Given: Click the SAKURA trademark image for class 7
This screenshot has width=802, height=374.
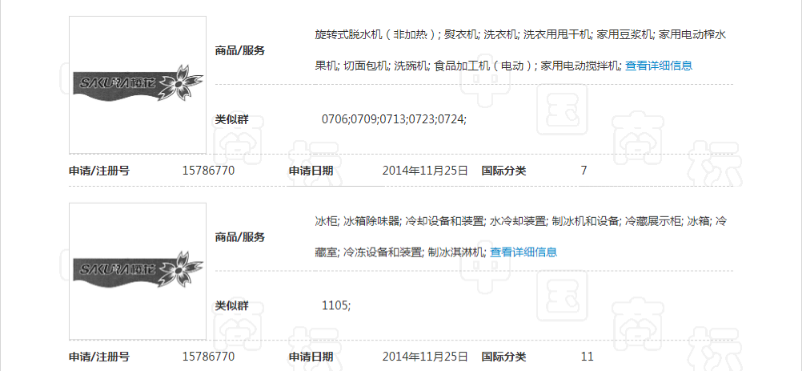Looking at the screenshot, I should tap(138, 85).
